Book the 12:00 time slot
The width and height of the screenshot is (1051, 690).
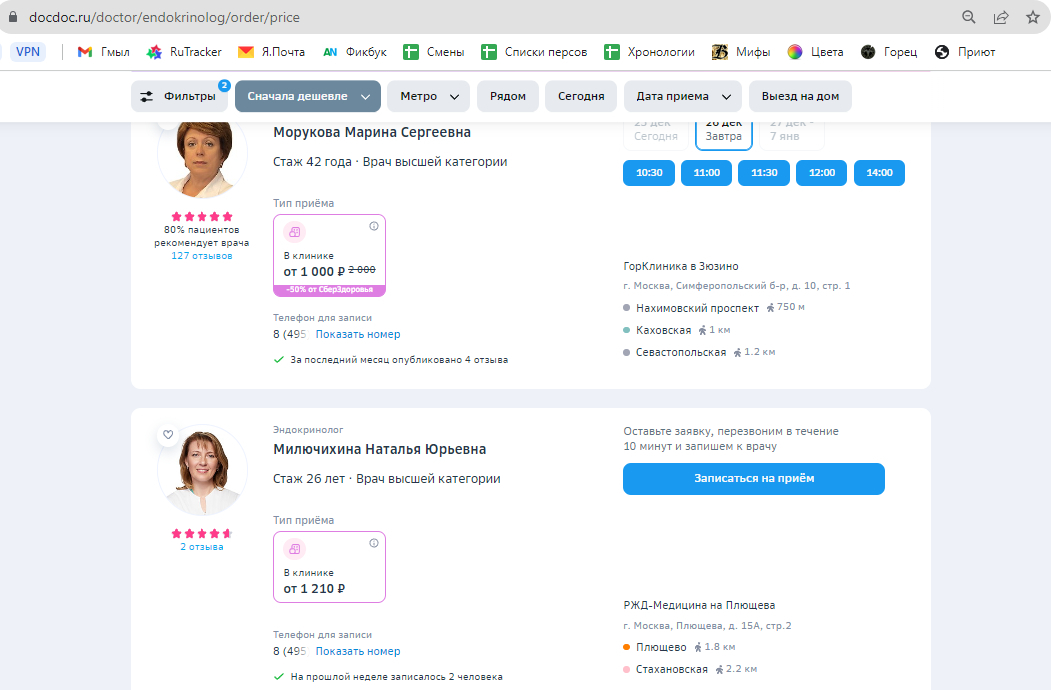pyautogui.click(x=822, y=173)
